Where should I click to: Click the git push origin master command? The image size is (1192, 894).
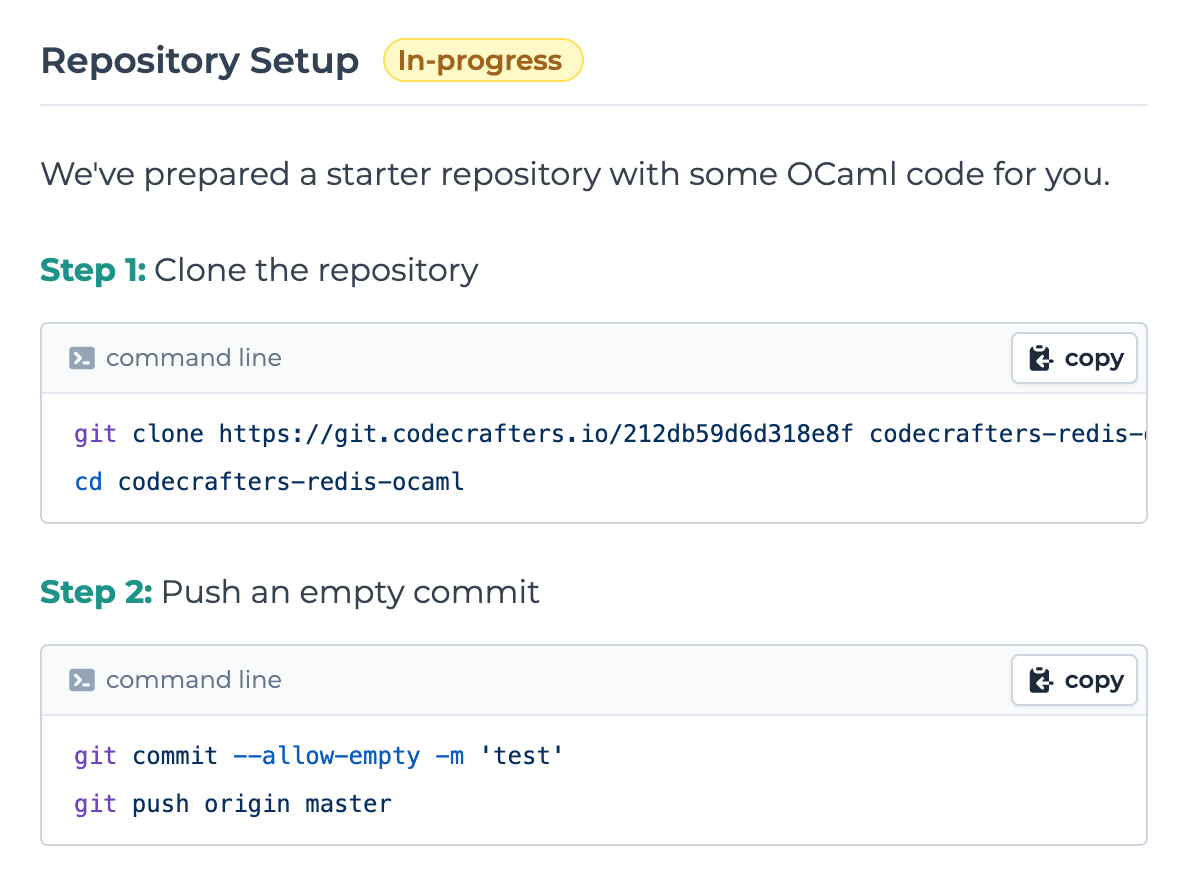[x=230, y=803]
